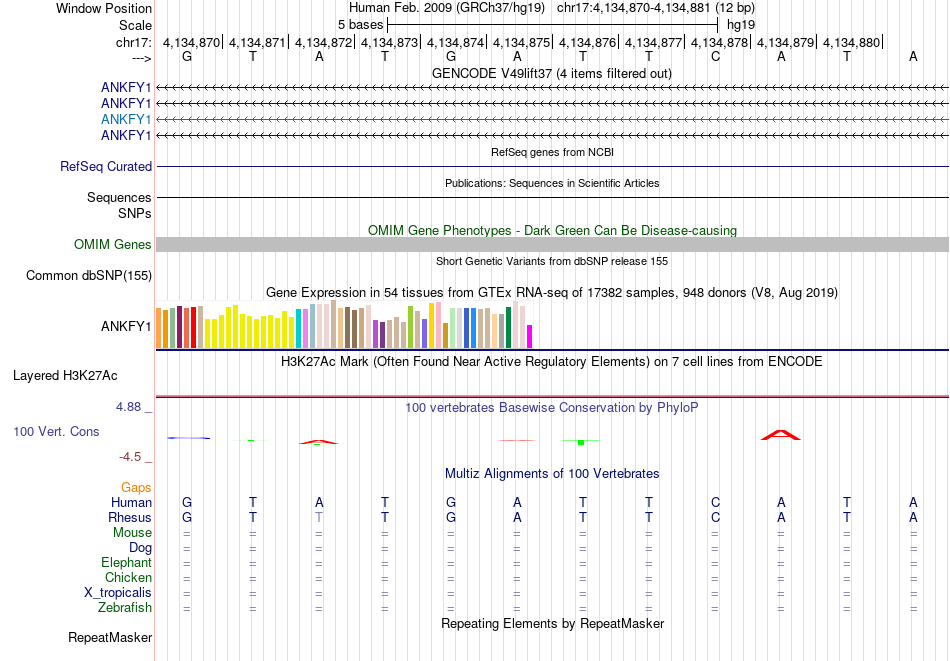Image resolution: width=950 pixels, height=661 pixels.
Task: Click the Elephant species row label
Action: click(127, 563)
